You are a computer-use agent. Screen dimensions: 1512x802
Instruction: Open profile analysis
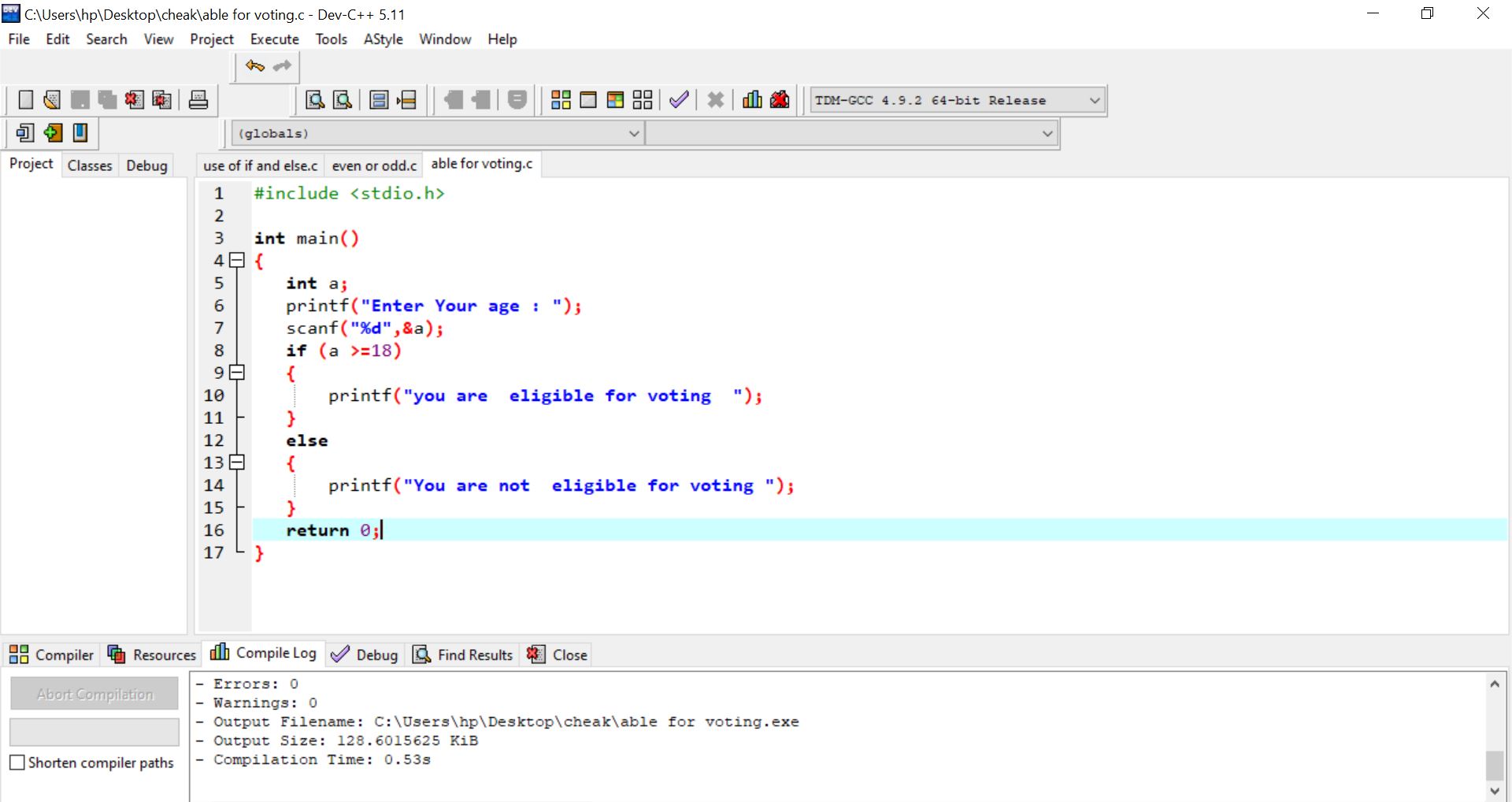(751, 99)
